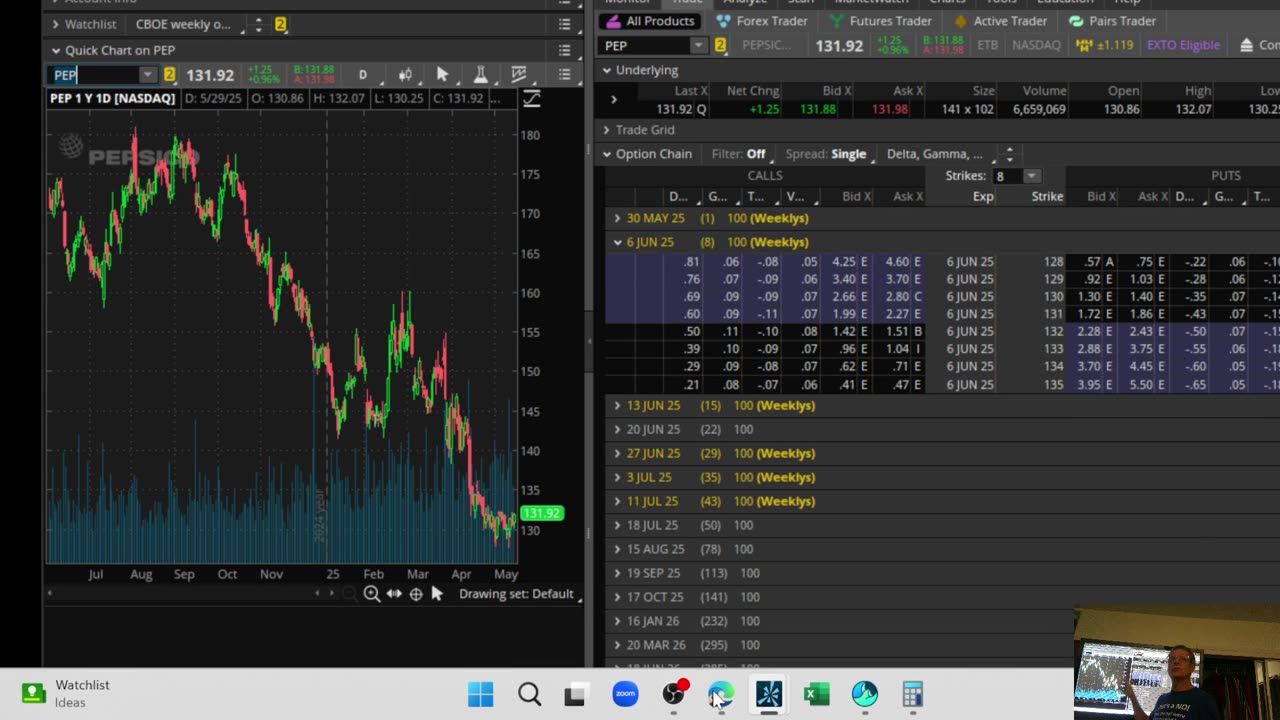Open the chart timeframe D dropdown
This screenshot has height=720, width=1280.
tap(363, 75)
